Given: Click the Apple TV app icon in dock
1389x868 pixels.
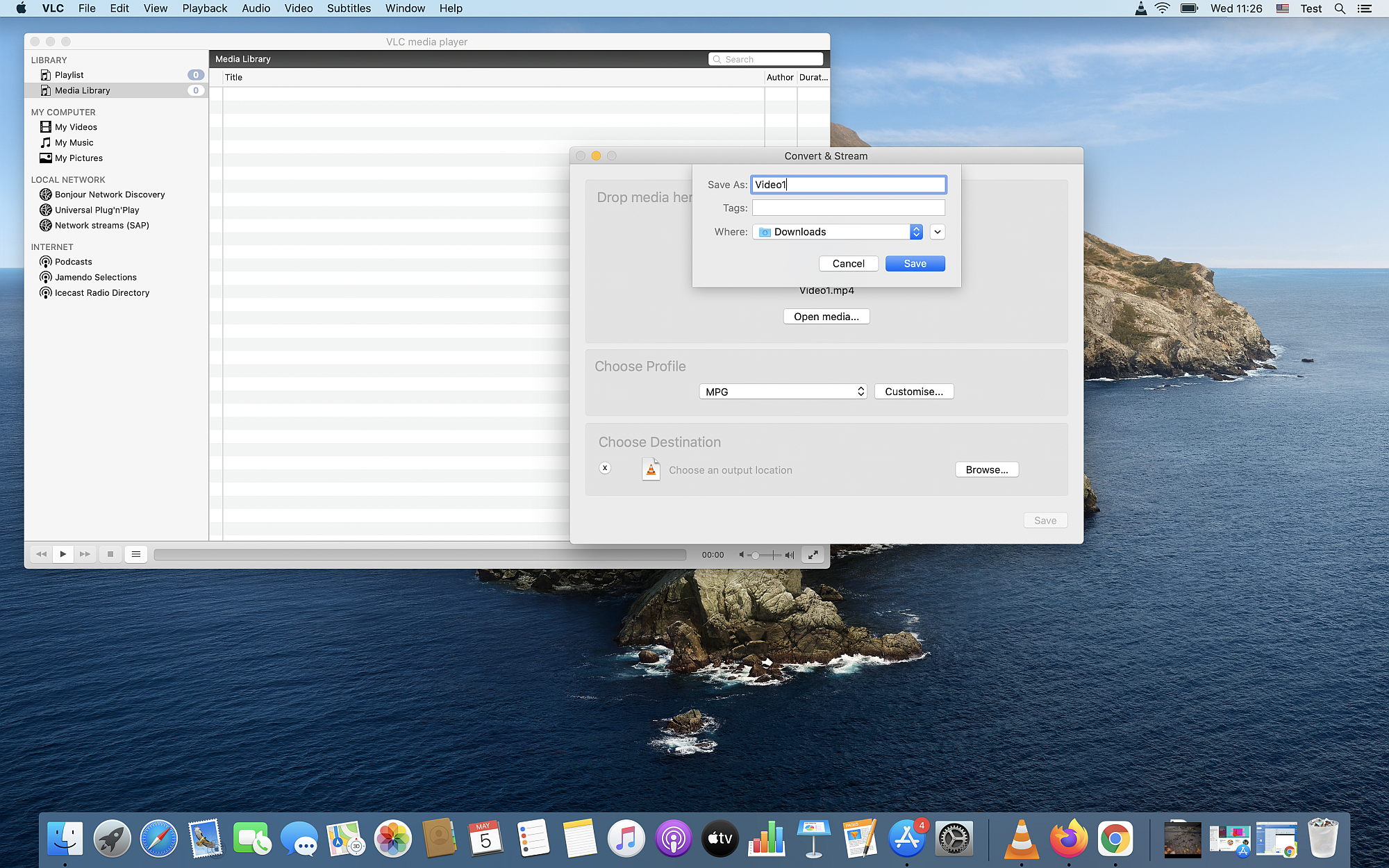Looking at the screenshot, I should (719, 838).
